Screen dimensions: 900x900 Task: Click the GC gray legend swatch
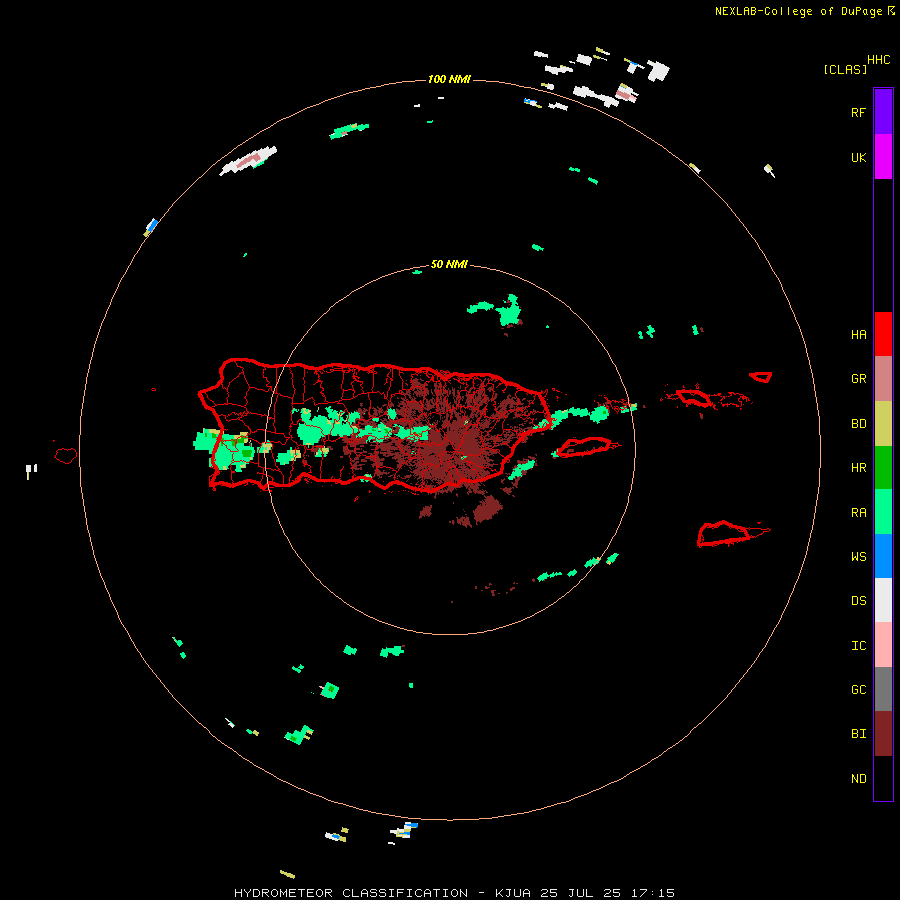coord(883,689)
